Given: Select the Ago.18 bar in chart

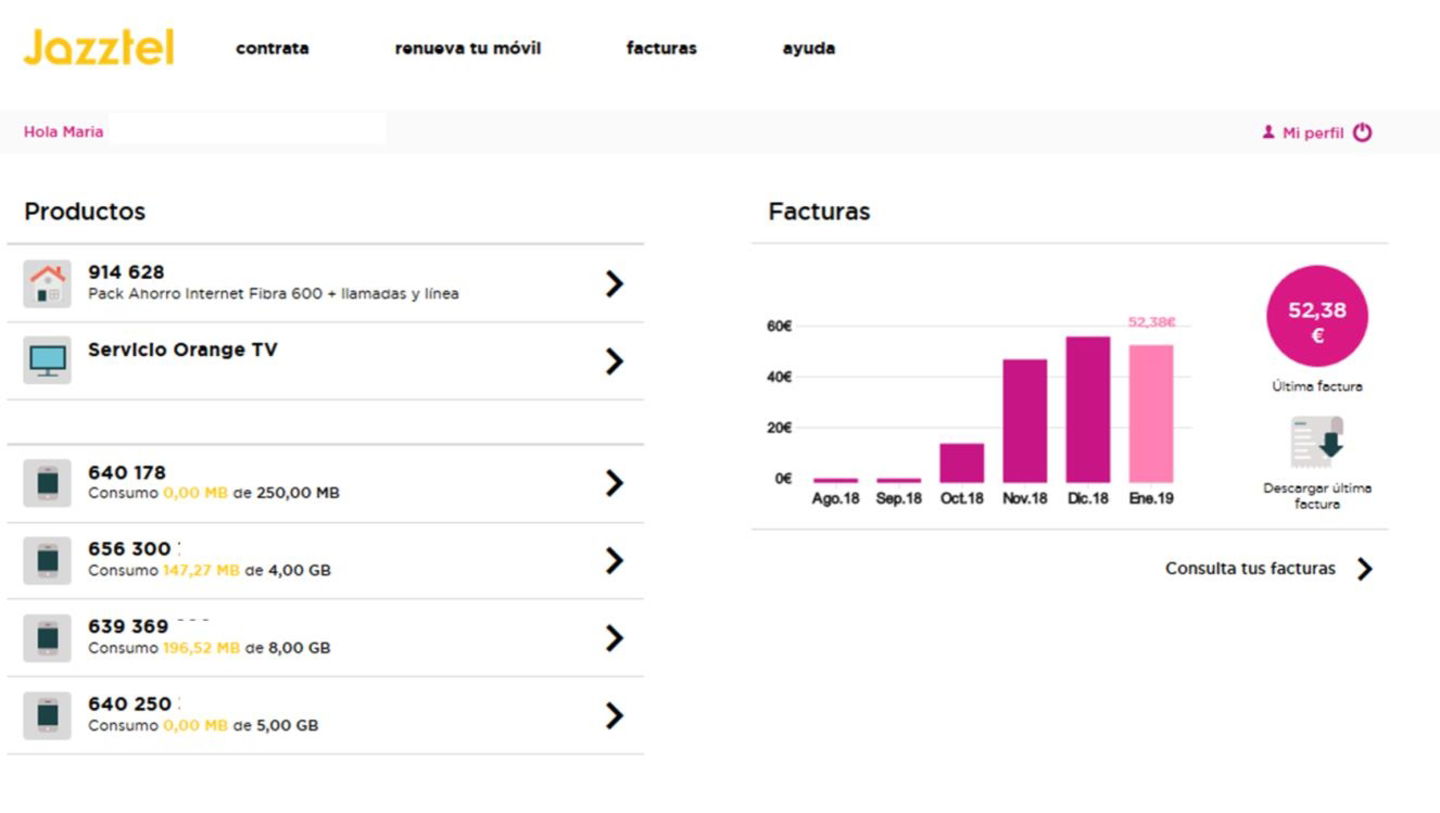Looking at the screenshot, I should tap(836, 481).
